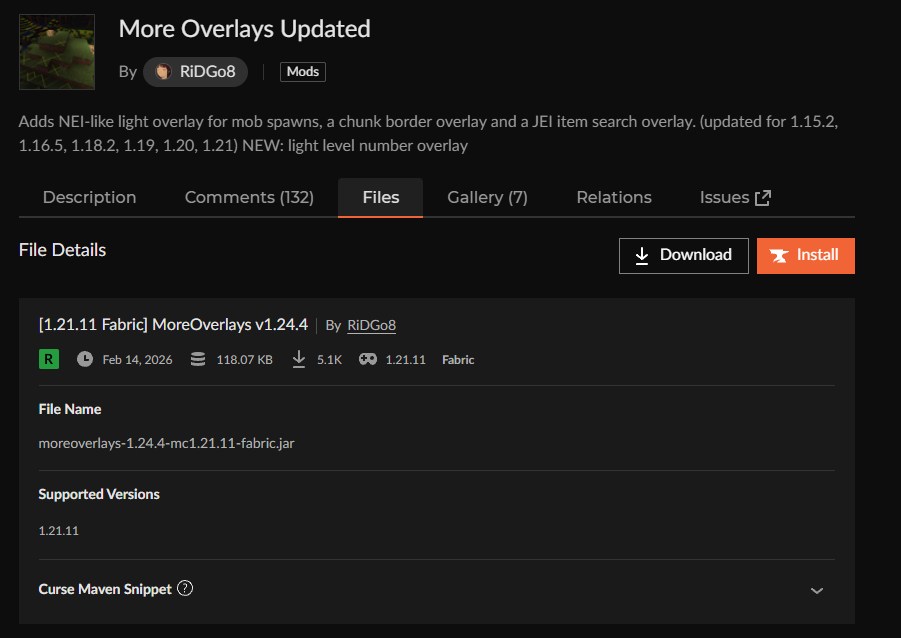Click the download count icon beside 5.1K
The image size is (901, 638).
[298, 358]
